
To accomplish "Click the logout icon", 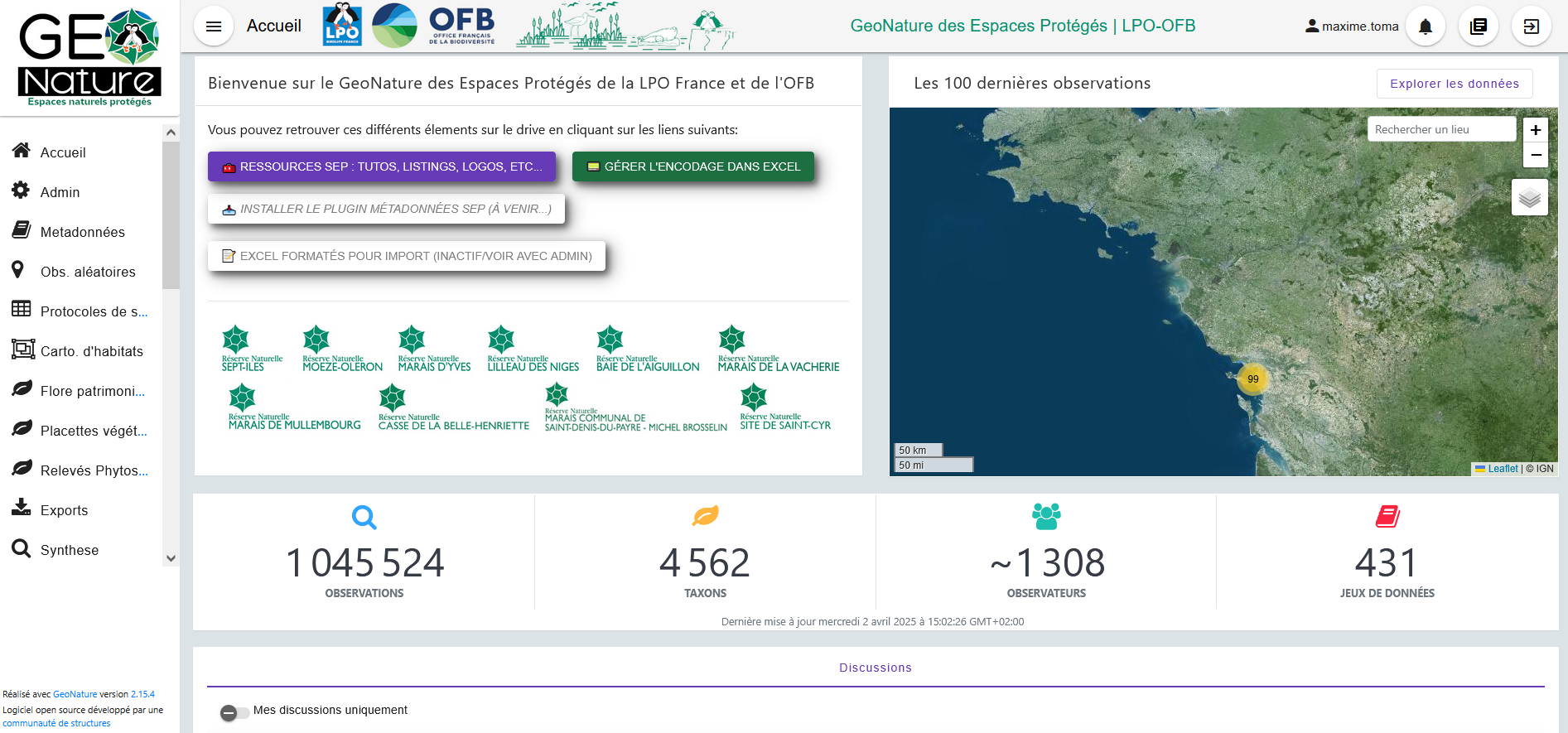I will [1532, 27].
